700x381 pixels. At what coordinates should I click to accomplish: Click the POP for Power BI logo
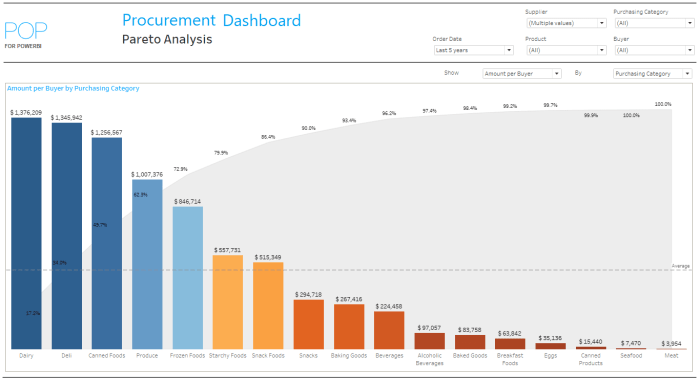tap(25, 35)
